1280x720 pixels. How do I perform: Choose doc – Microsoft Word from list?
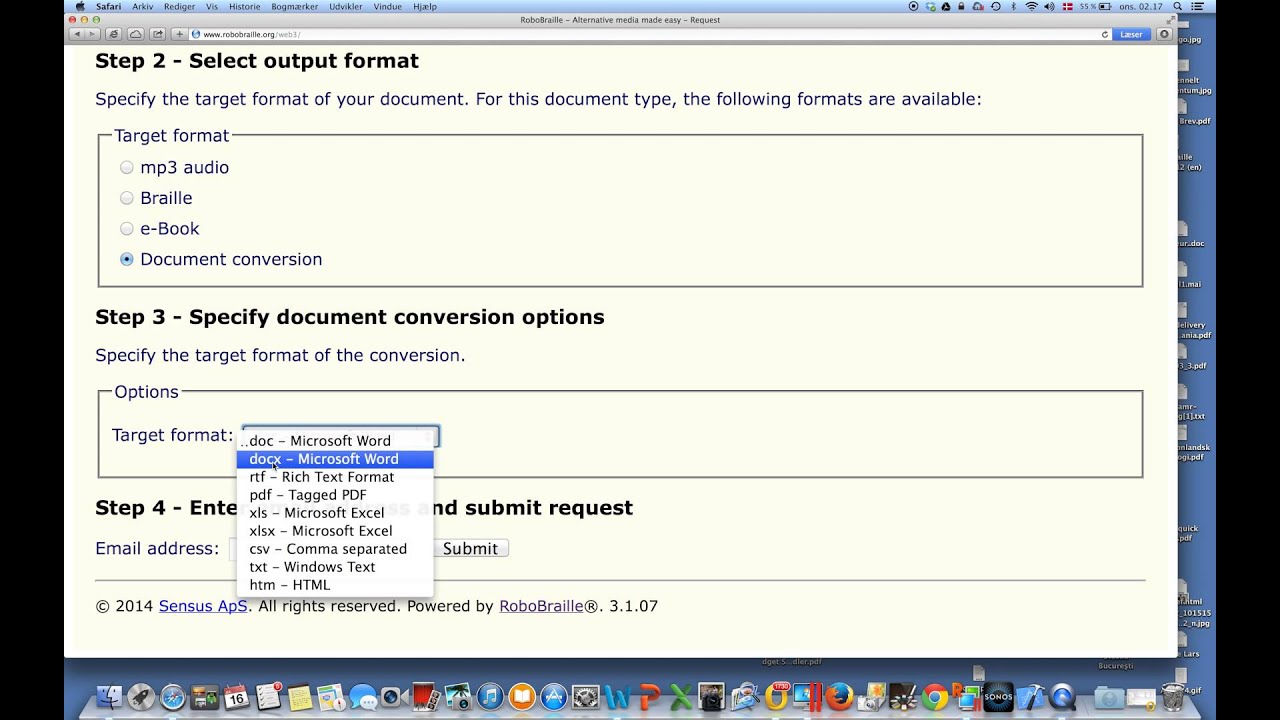tap(335, 441)
